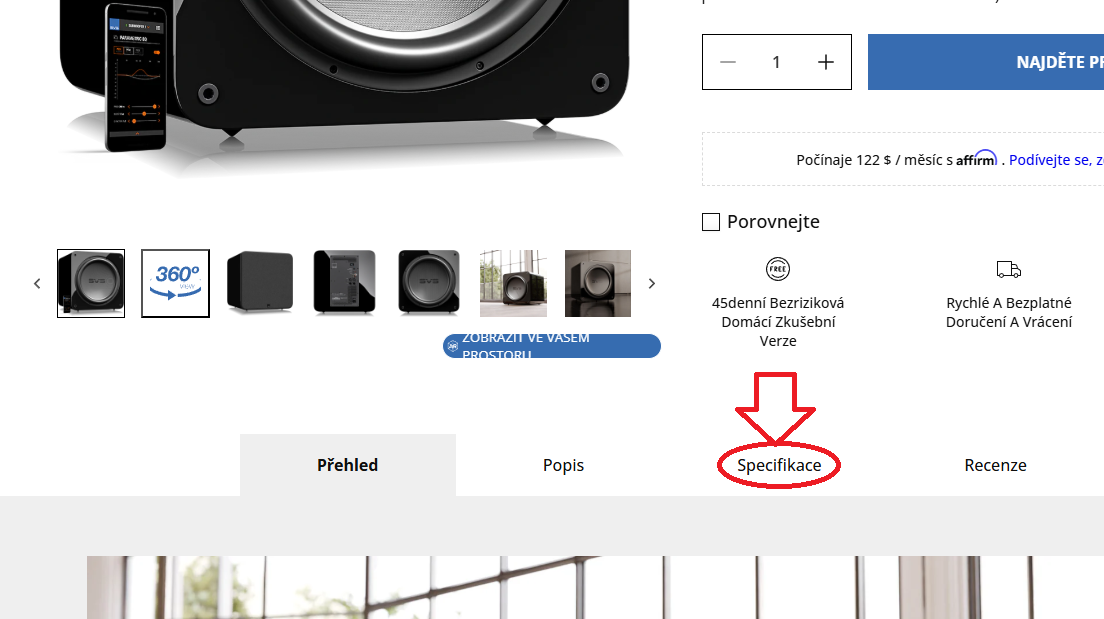Image resolution: width=1104 pixels, height=619 pixels.
Task: Click the quantity input field showing 1
Action: 777,62
